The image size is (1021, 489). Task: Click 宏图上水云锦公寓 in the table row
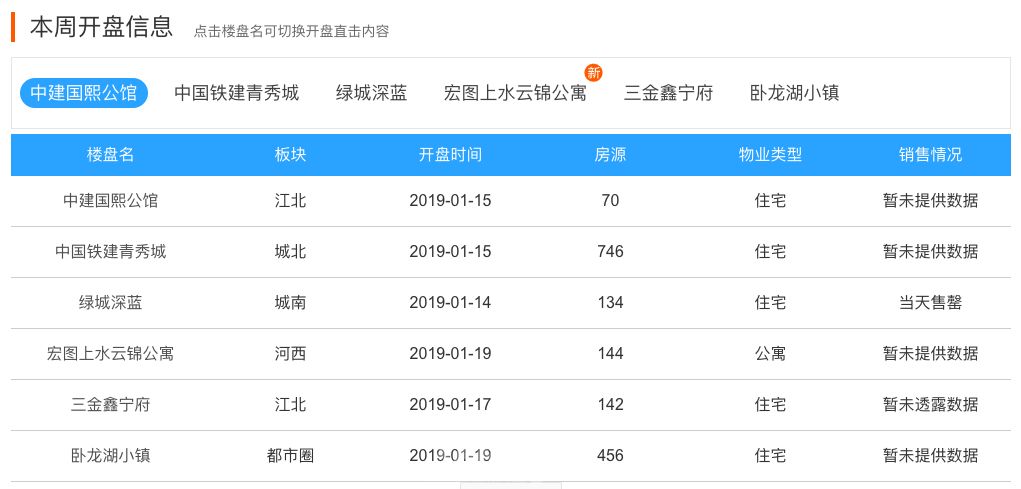point(111,354)
